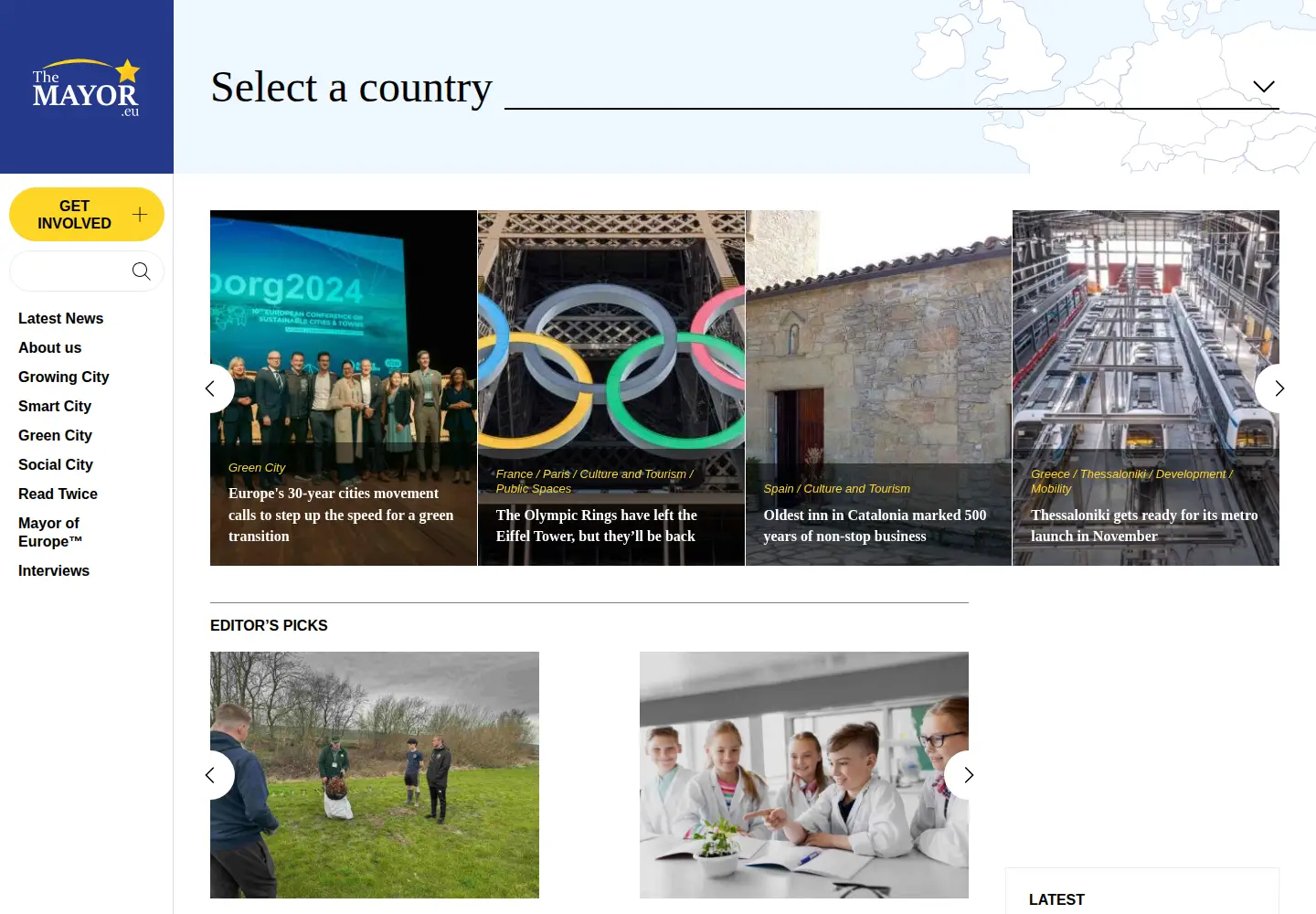Open Editor's Pick field planting photo
1316x914 pixels.
tap(375, 775)
